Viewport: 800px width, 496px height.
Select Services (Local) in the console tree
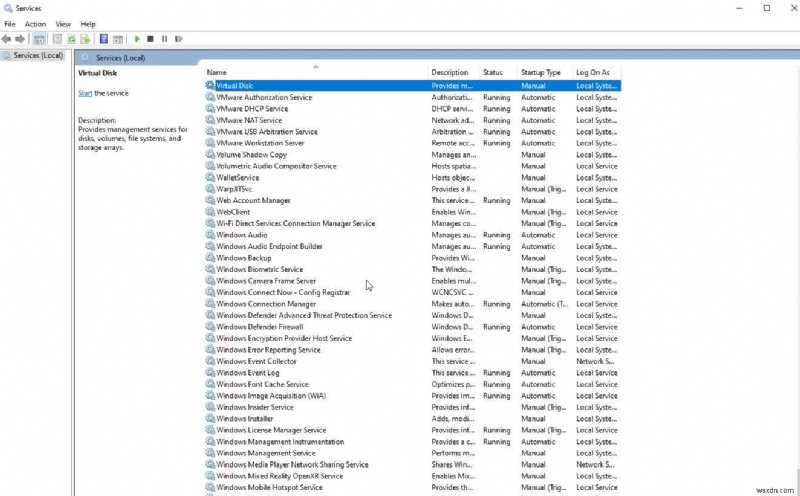[x=33, y=55]
